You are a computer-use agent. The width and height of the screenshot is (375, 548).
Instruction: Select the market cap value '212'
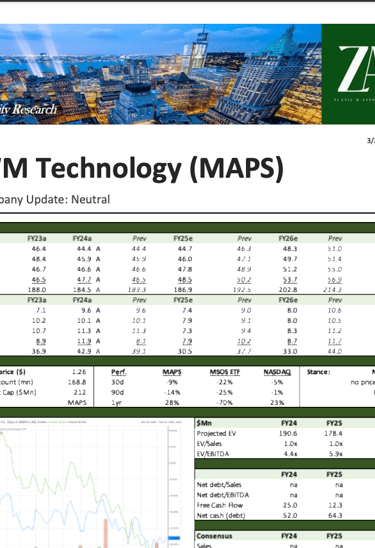(80, 392)
